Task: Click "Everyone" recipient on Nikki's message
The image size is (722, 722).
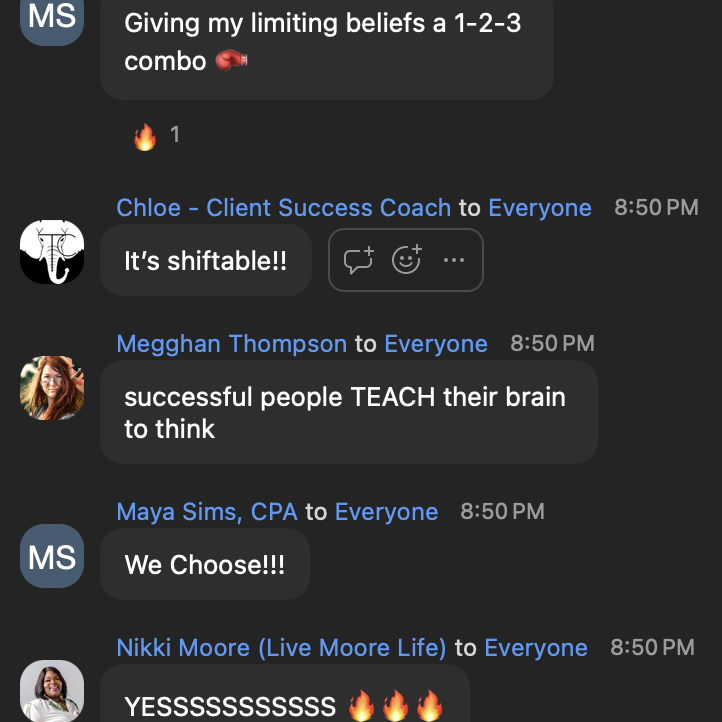Action: click(536, 648)
